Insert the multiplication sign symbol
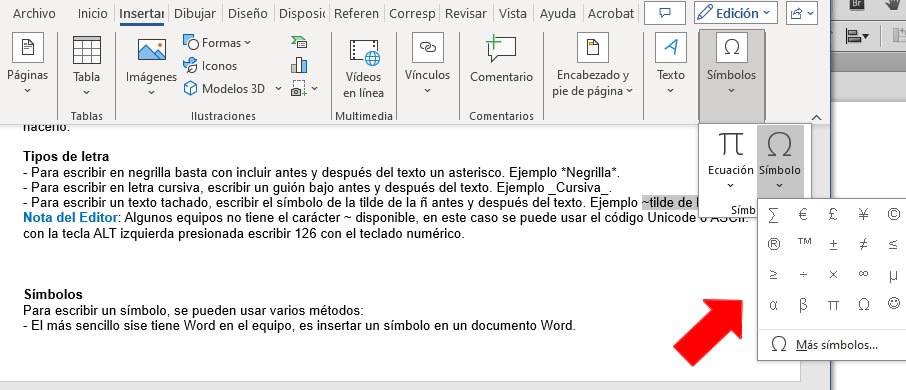 tap(833, 275)
